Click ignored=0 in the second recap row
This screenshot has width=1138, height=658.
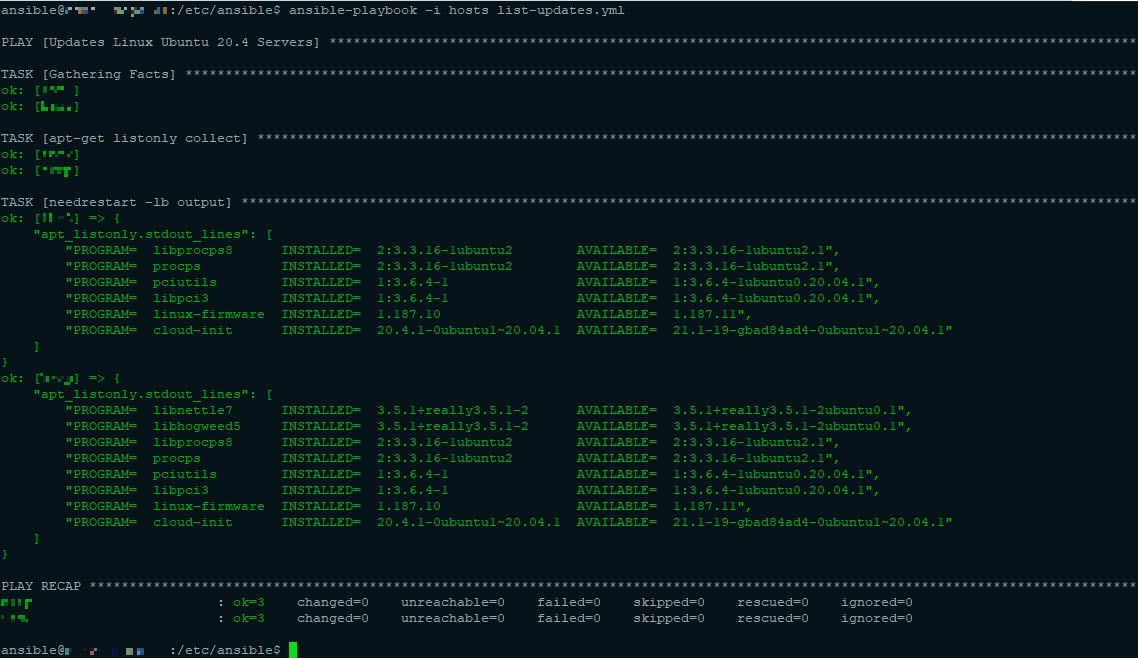(877, 618)
